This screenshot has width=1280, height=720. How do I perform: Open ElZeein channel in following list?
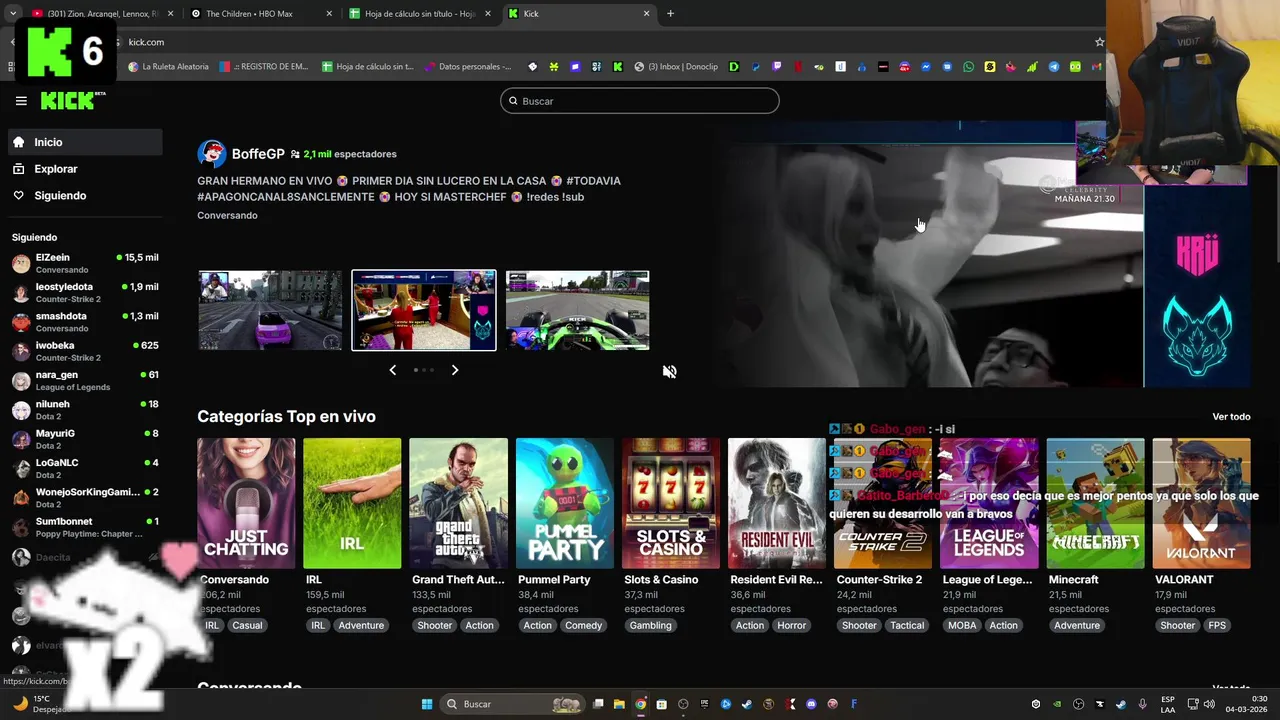pos(85,263)
